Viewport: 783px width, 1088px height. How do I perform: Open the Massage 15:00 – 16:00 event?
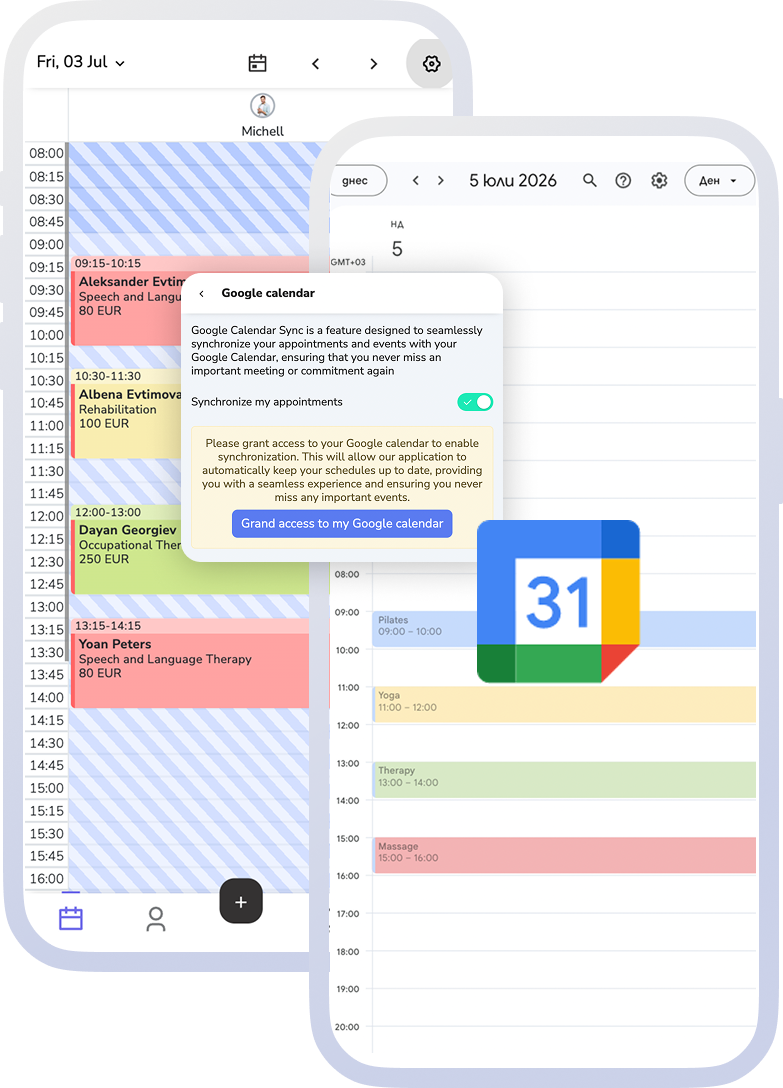(x=564, y=855)
